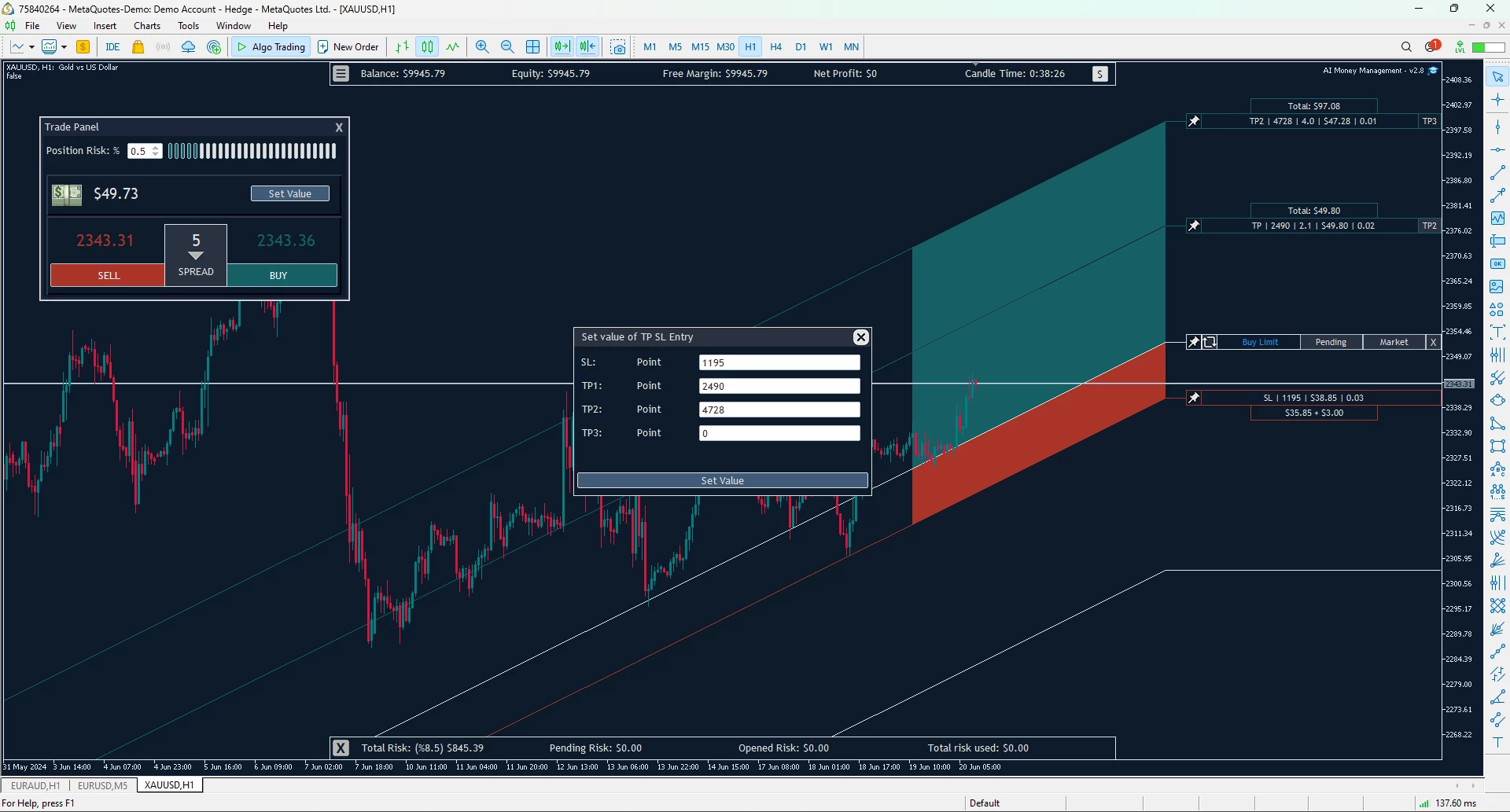Image resolution: width=1510 pixels, height=812 pixels.
Task: Toggle candlestick chart mode in toolbar
Action: click(x=427, y=47)
